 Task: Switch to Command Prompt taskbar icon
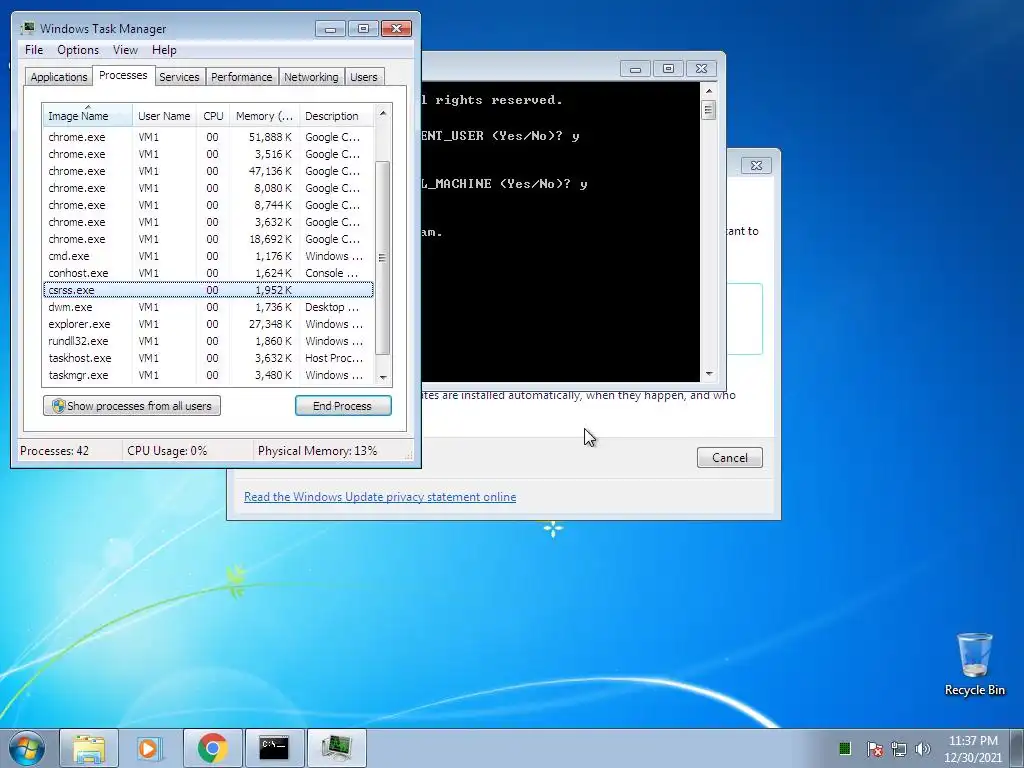(274, 748)
